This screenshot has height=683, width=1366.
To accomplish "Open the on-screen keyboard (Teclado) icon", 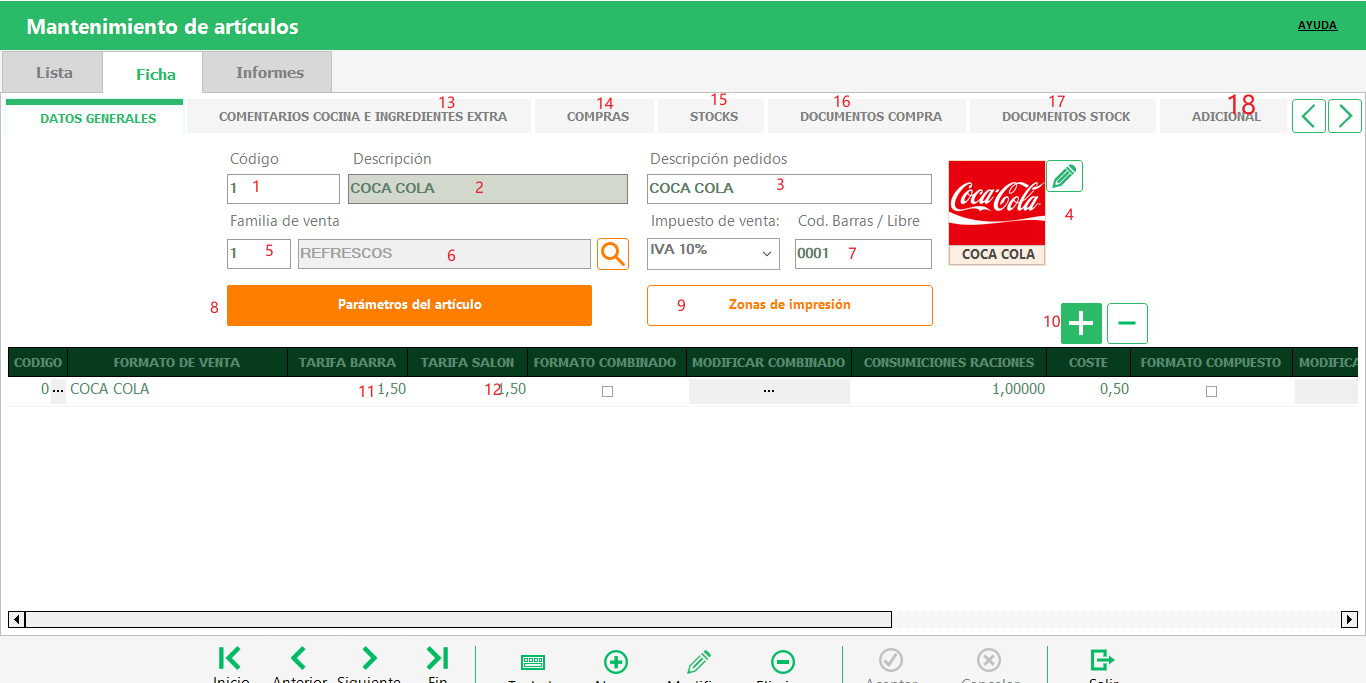I will (533, 662).
